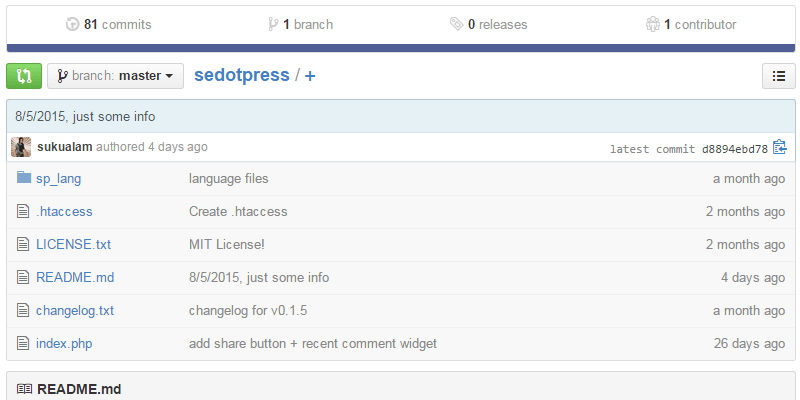The image size is (800, 400).
Task: Visit sukualam's author profile link
Action: (64, 147)
